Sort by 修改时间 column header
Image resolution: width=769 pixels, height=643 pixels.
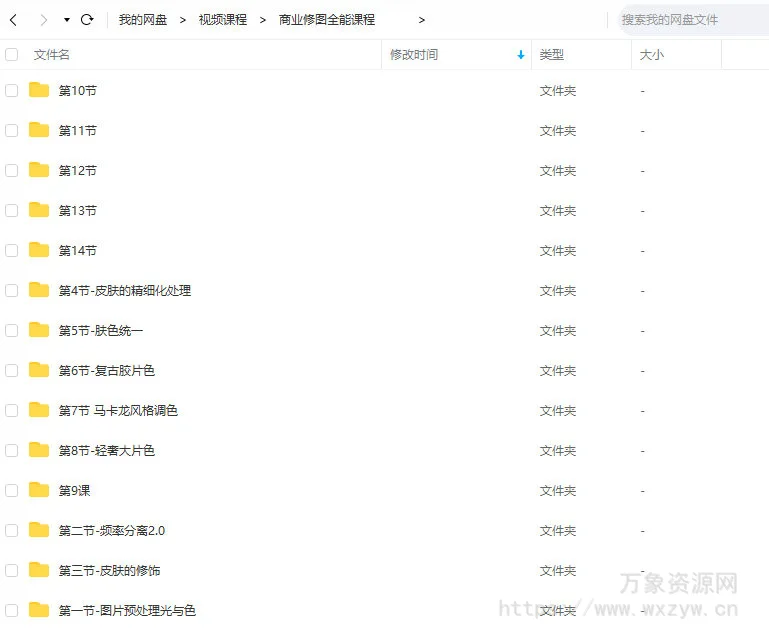click(414, 54)
